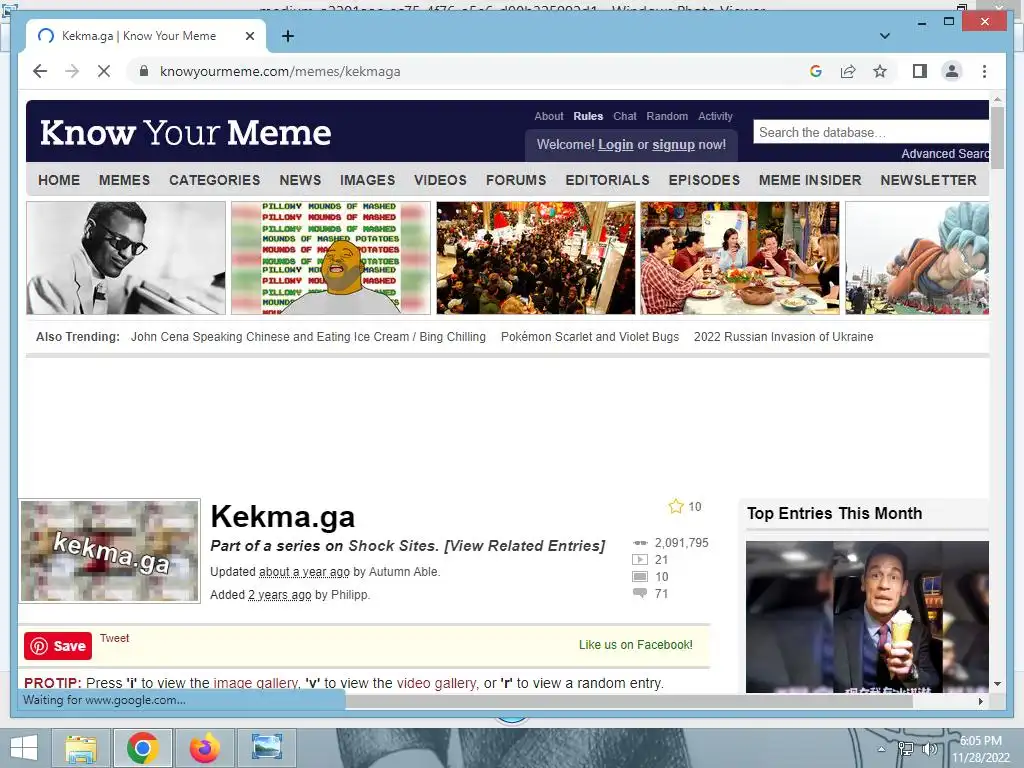The image size is (1024, 768).
Task: Close the Kekma.ga browser tab
Action: [249, 36]
